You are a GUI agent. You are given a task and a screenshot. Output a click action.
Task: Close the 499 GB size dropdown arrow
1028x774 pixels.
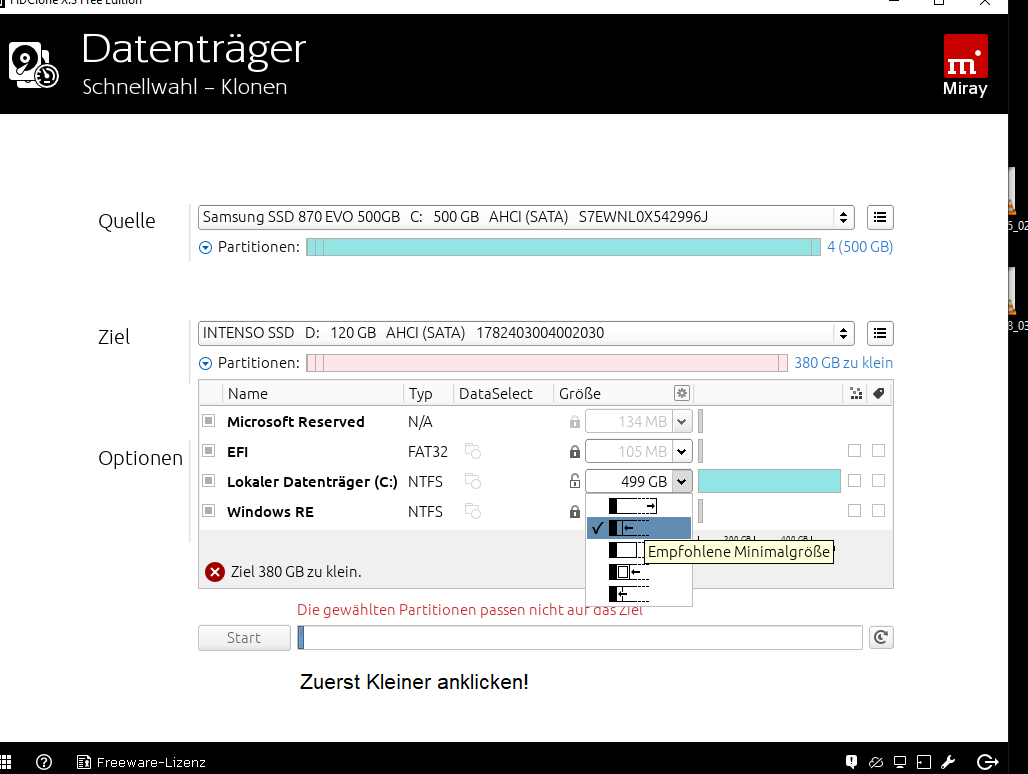coord(682,482)
